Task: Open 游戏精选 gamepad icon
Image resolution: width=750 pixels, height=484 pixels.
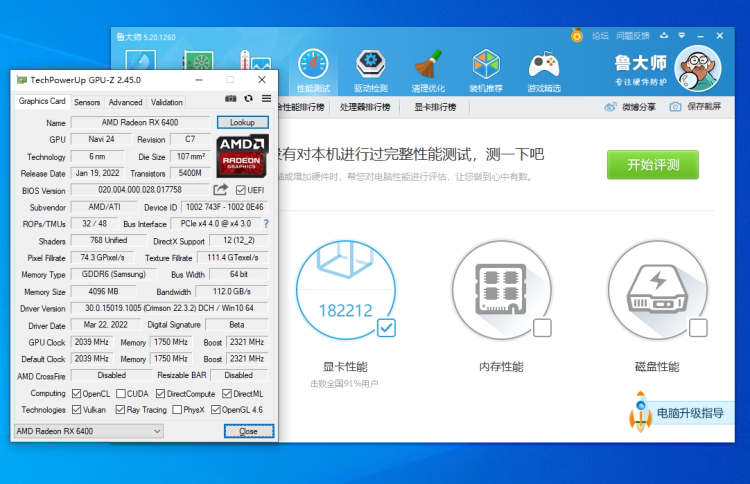Action: (x=544, y=65)
